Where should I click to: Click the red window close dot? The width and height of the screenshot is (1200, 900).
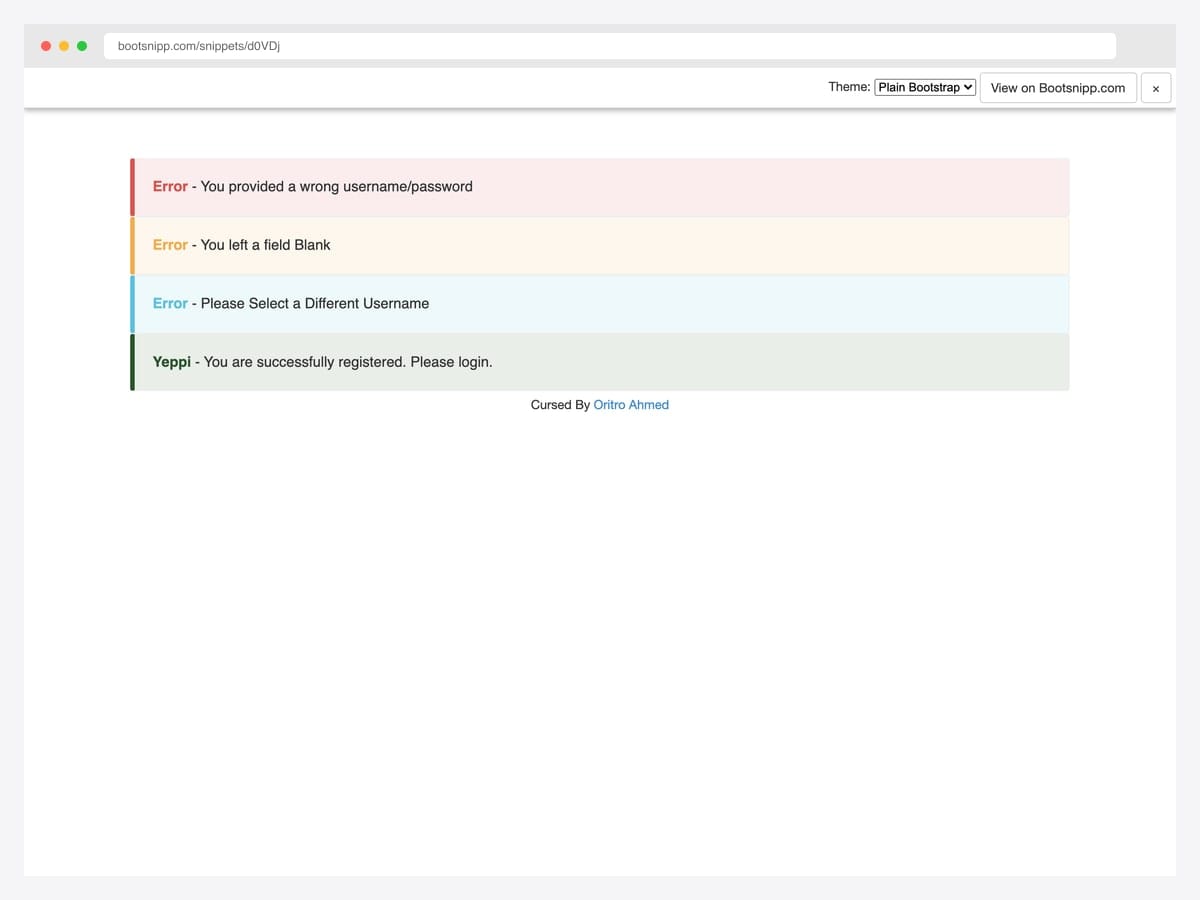pos(46,46)
